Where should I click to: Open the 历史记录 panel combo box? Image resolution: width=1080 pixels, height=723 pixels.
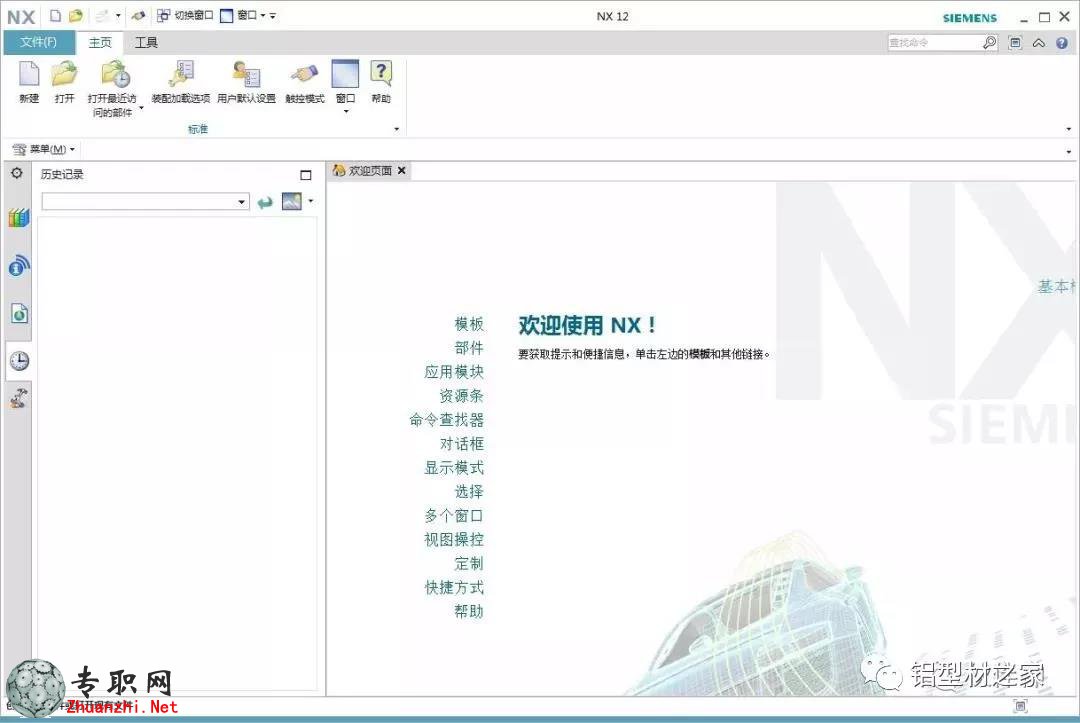tap(145, 202)
